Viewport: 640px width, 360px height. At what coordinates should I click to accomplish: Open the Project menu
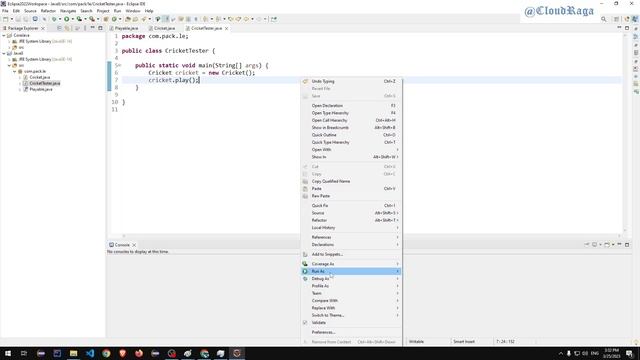pos(103,11)
